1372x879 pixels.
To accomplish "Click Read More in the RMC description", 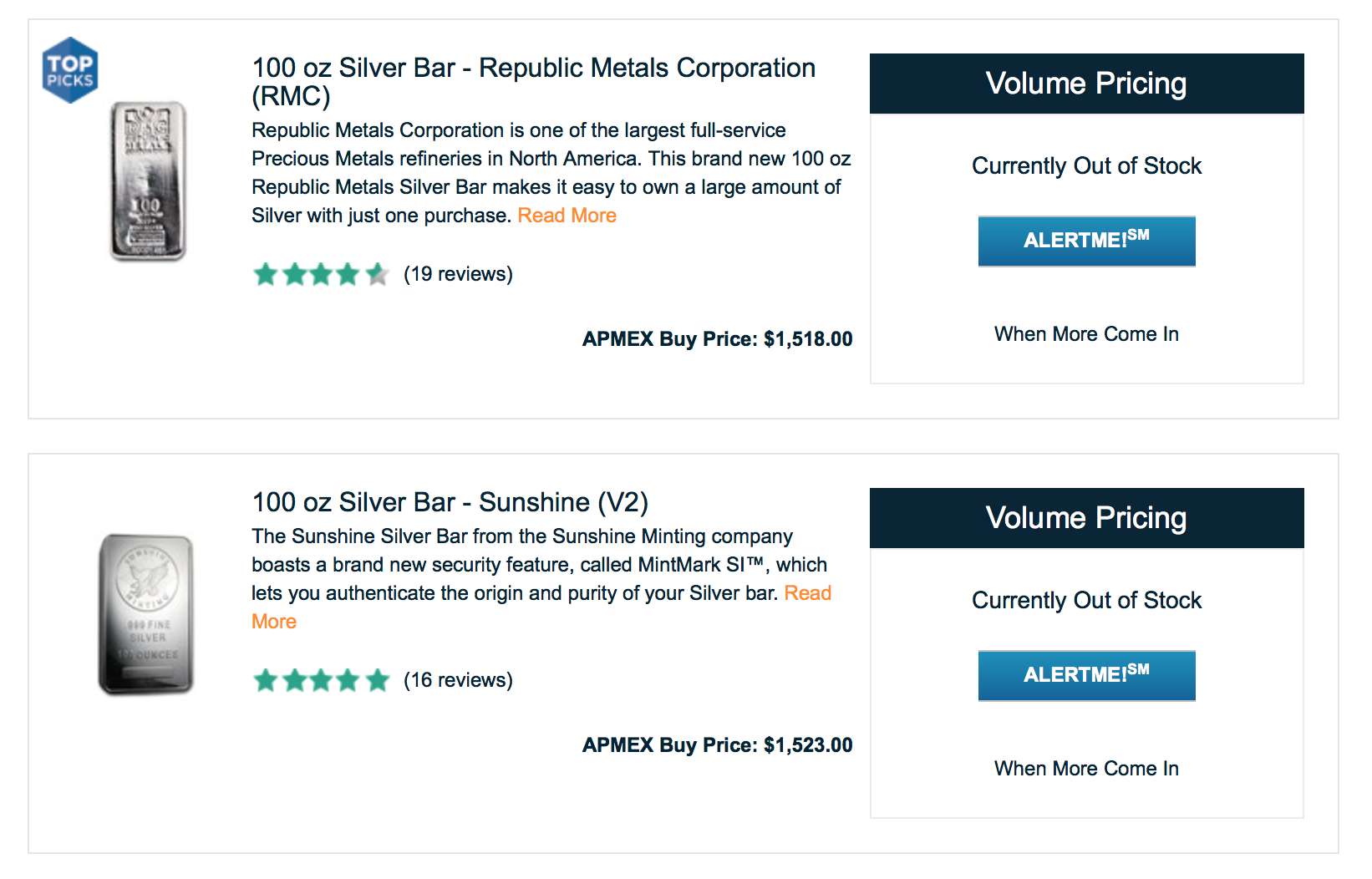I will point(567,216).
